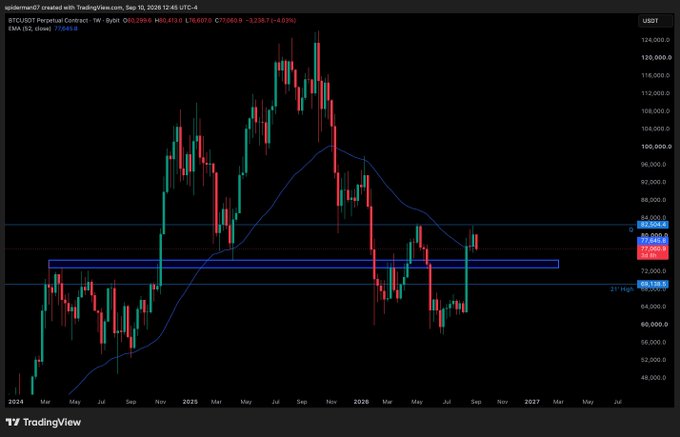Click the 124,000.0 price scale label

(x=656, y=40)
